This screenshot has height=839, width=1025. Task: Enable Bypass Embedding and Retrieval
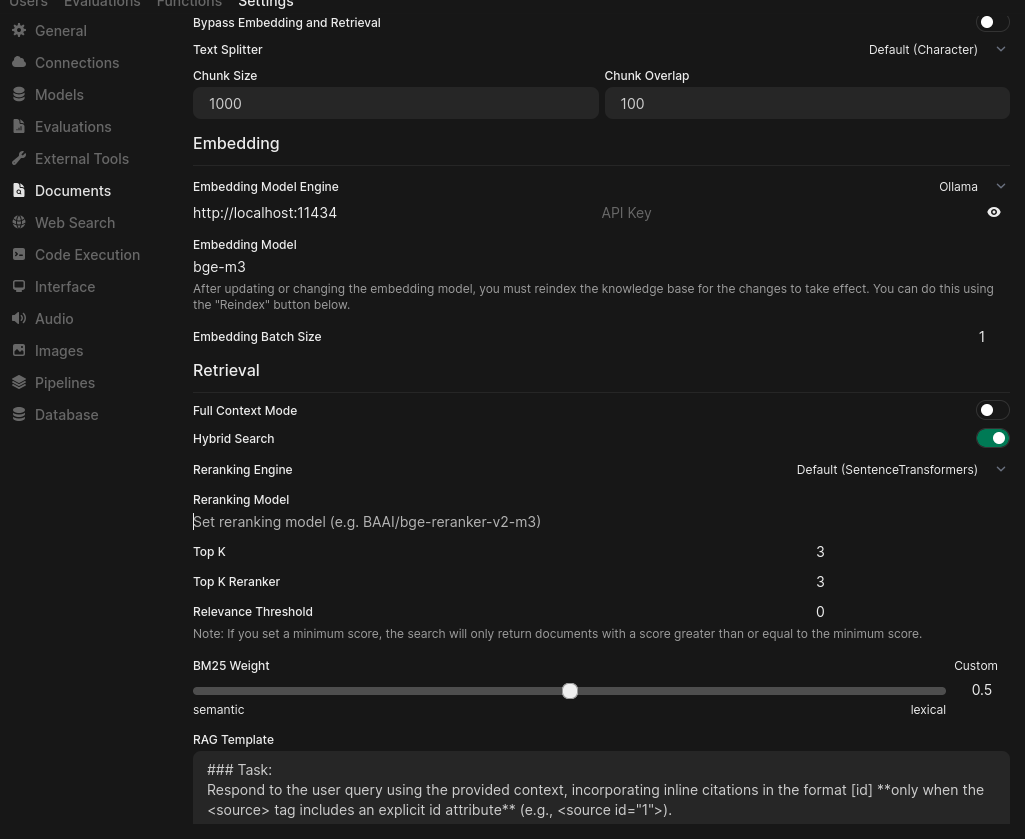(x=992, y=21)
